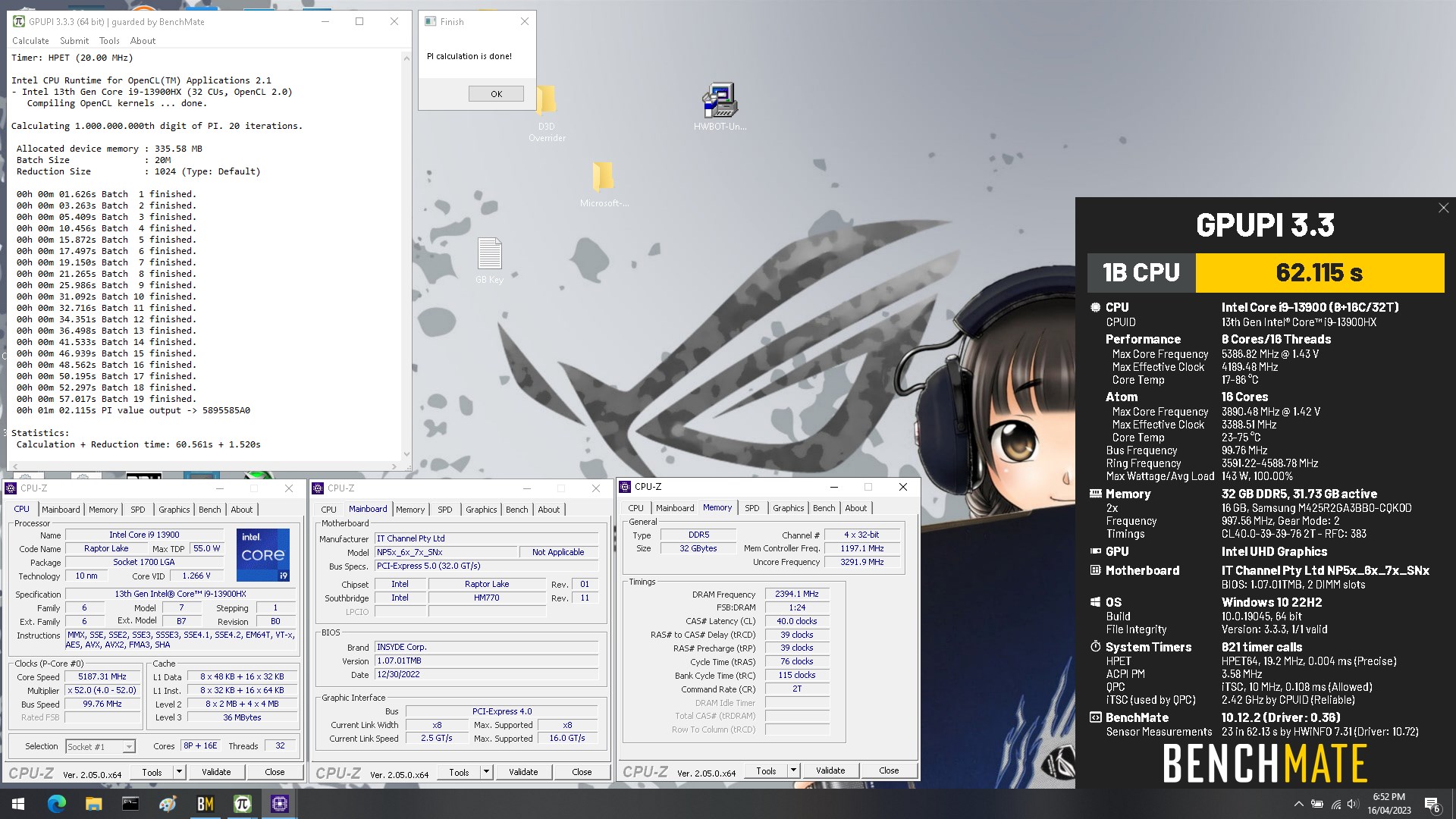Screen dimensions: 1456x819
Task: Select Mainboard tab in the Memory CPU-Z window
Action: click(x=675, y=508)
